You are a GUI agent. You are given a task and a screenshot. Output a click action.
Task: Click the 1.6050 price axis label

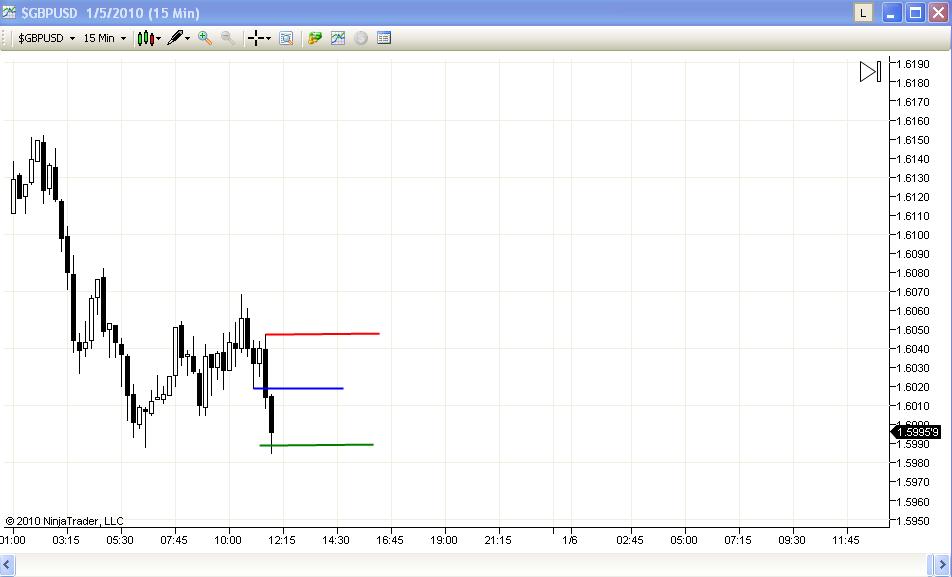coord(913,330)
